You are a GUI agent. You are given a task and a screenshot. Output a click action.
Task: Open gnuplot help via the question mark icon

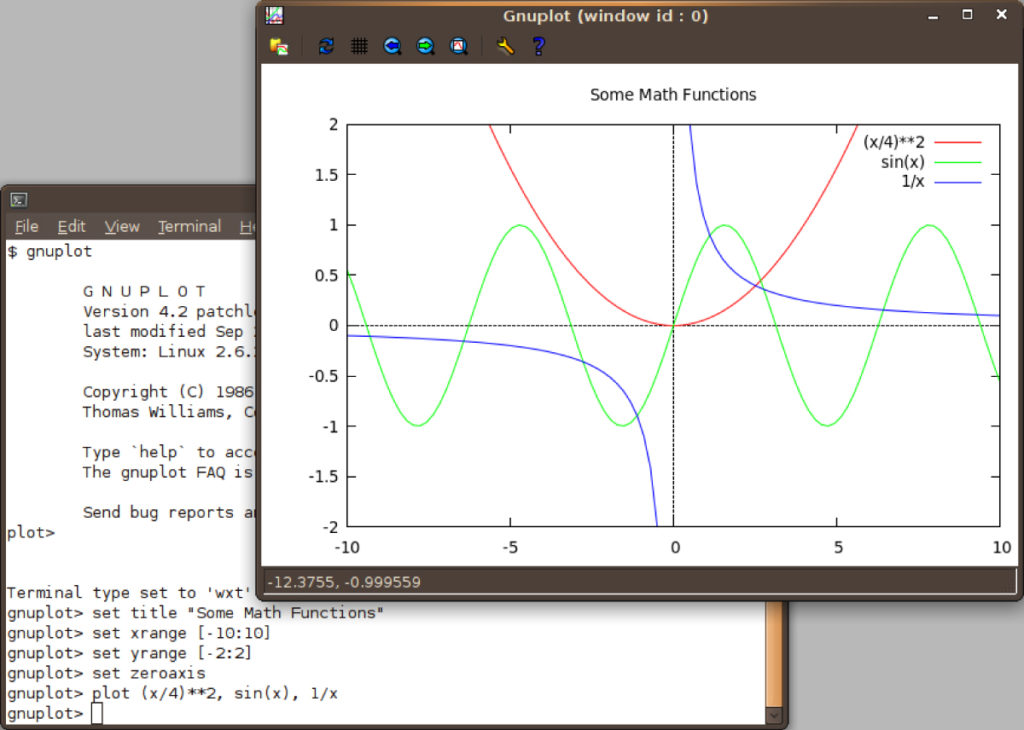coord(538,45)
